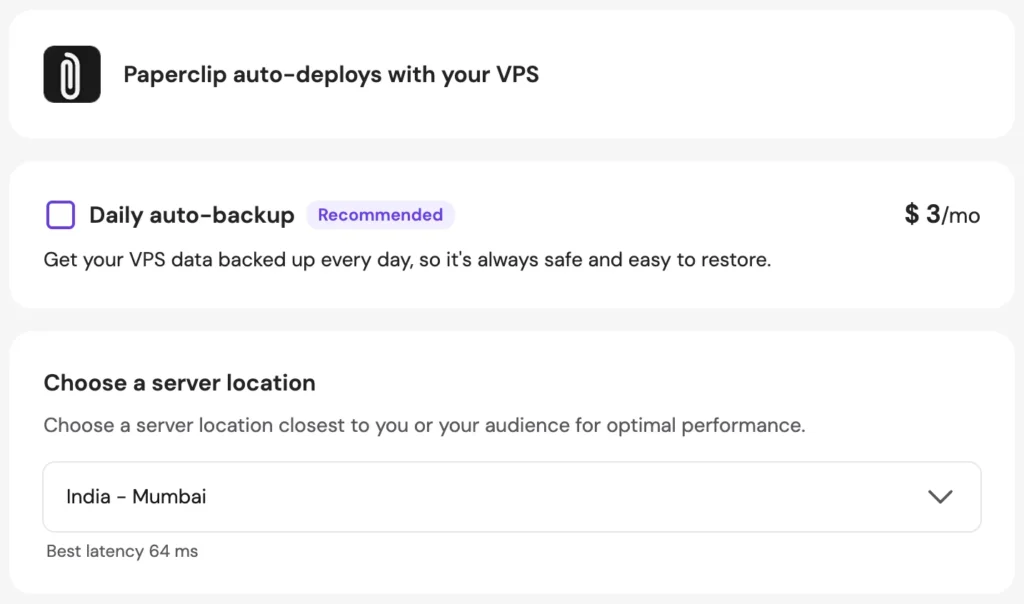Click the black Paperclip app icon
Image resolution: width=1024 pixels, height=604 pixels.
click(72, 74)
